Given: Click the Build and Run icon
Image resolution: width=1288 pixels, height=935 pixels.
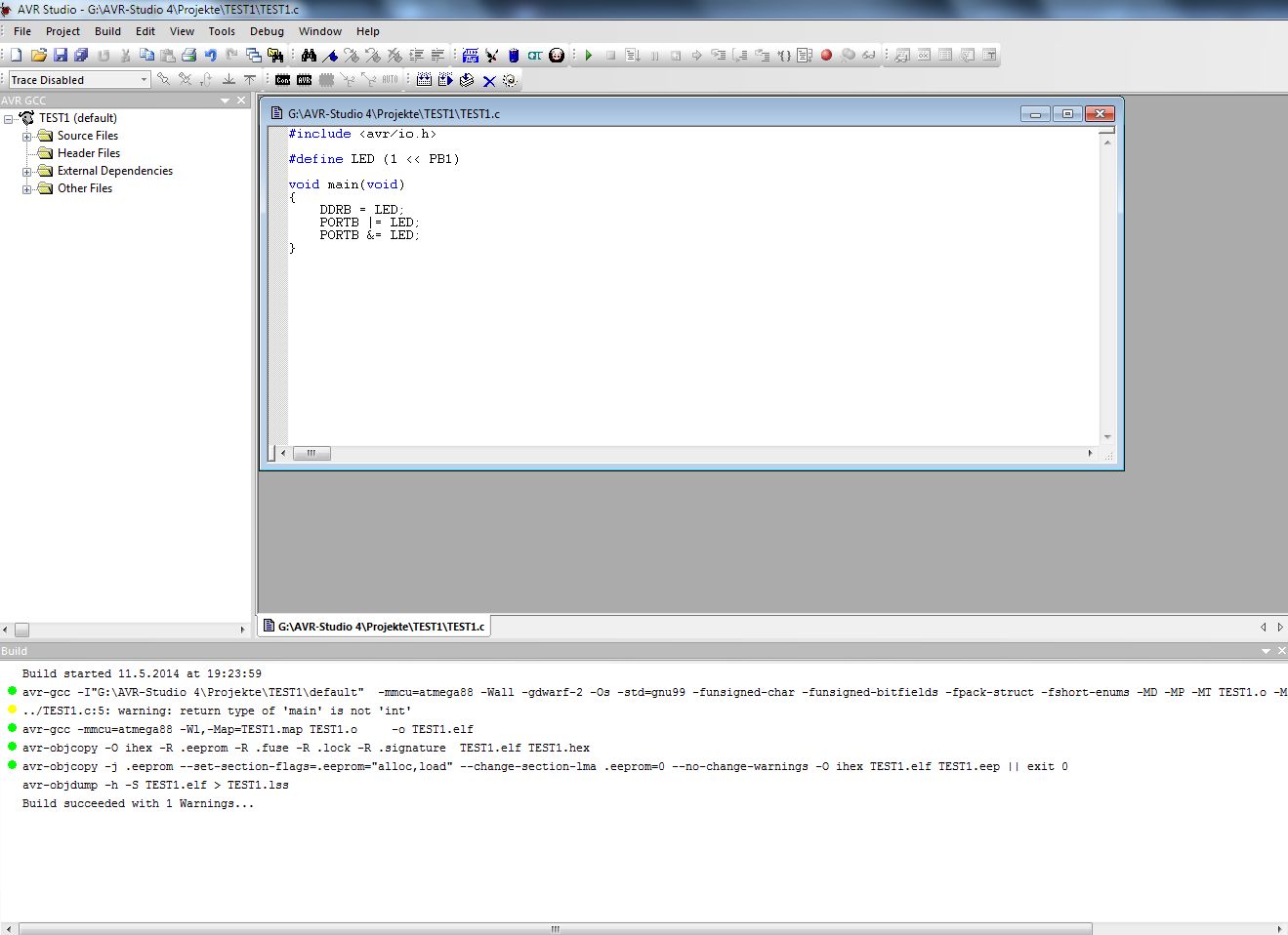Looking at the screenshot, I should click(445, 80).
